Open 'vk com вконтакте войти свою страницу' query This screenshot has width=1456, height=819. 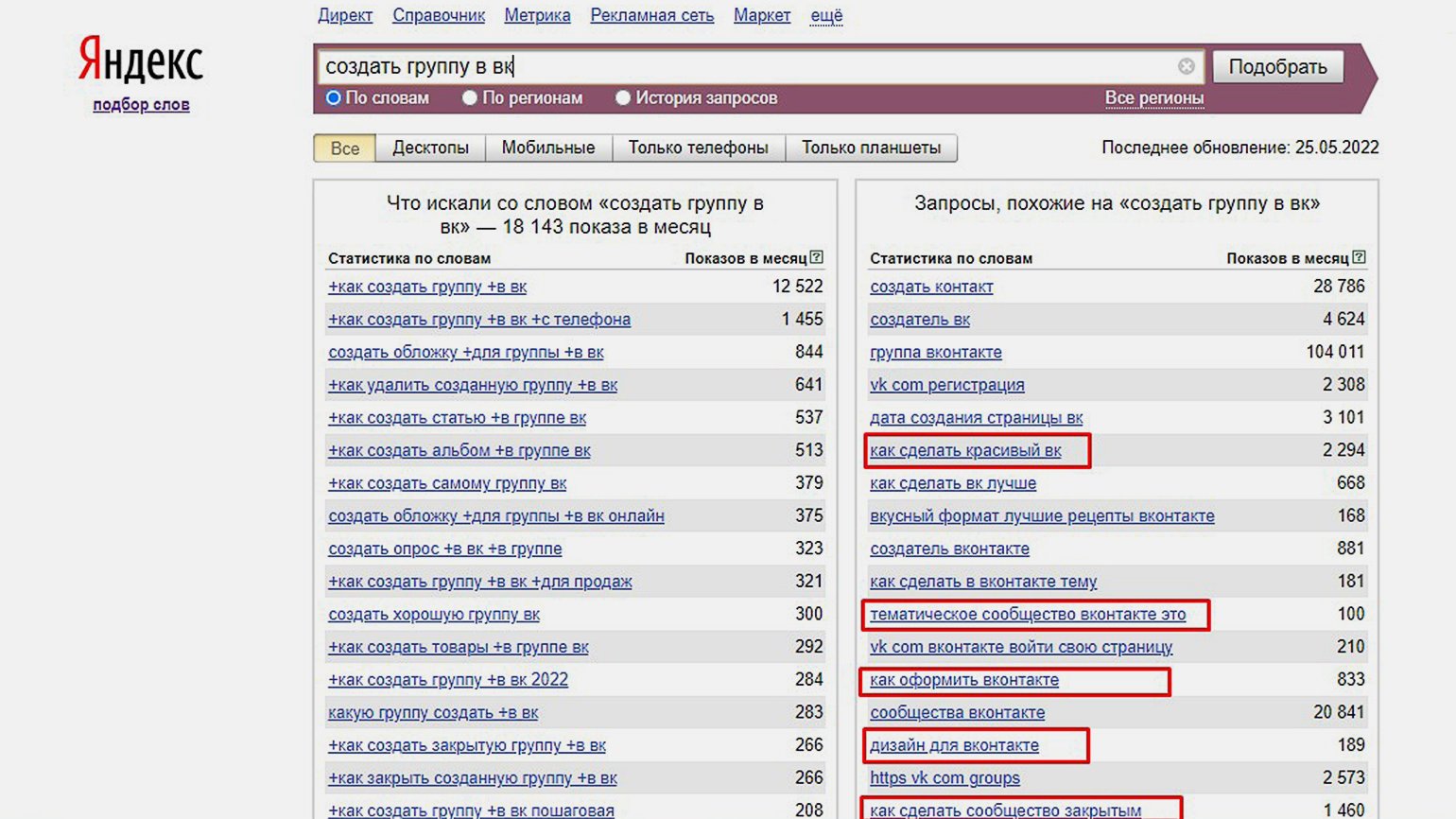1021,647
